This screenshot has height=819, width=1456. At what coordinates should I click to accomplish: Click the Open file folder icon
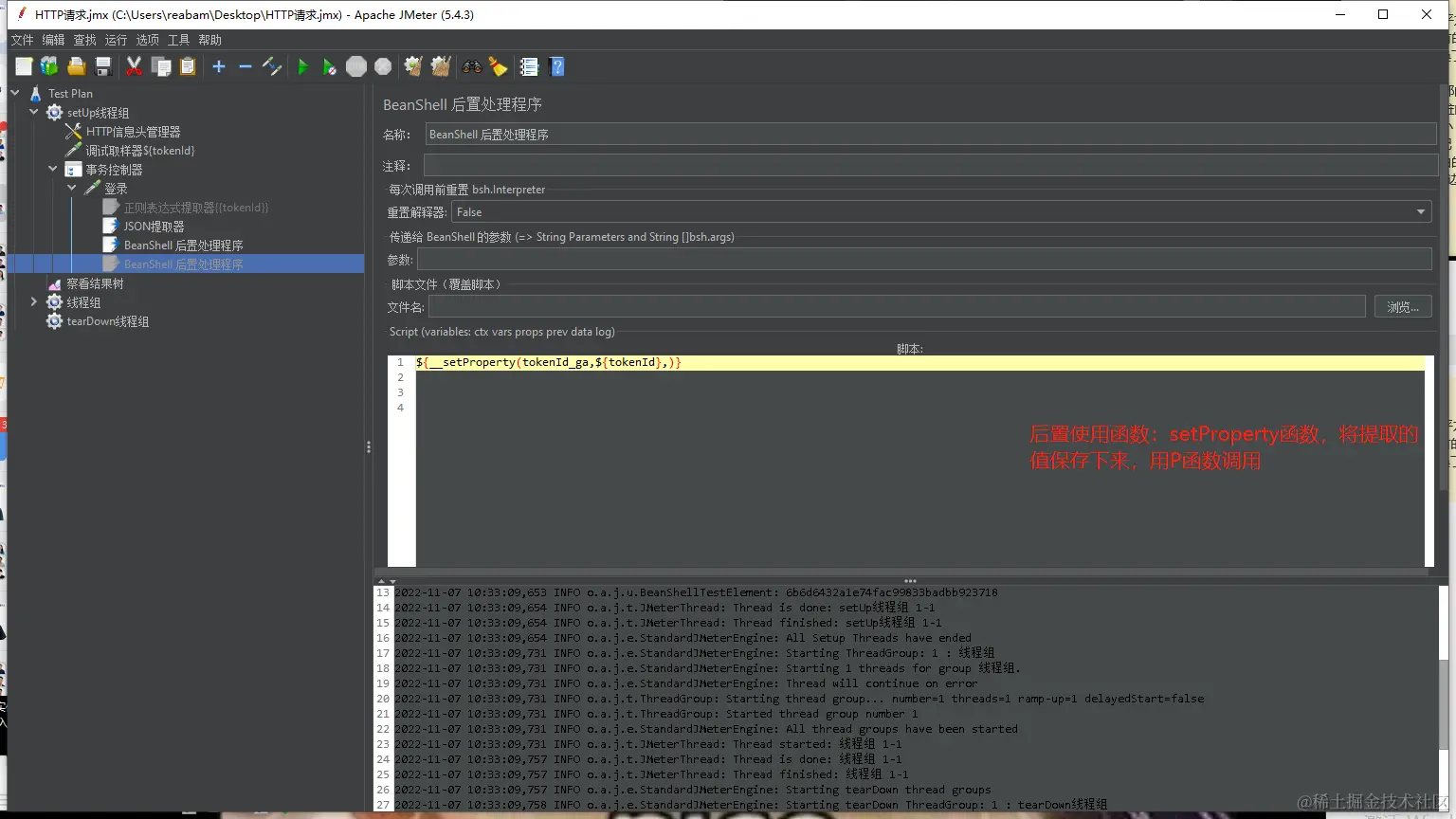point(77,66)
